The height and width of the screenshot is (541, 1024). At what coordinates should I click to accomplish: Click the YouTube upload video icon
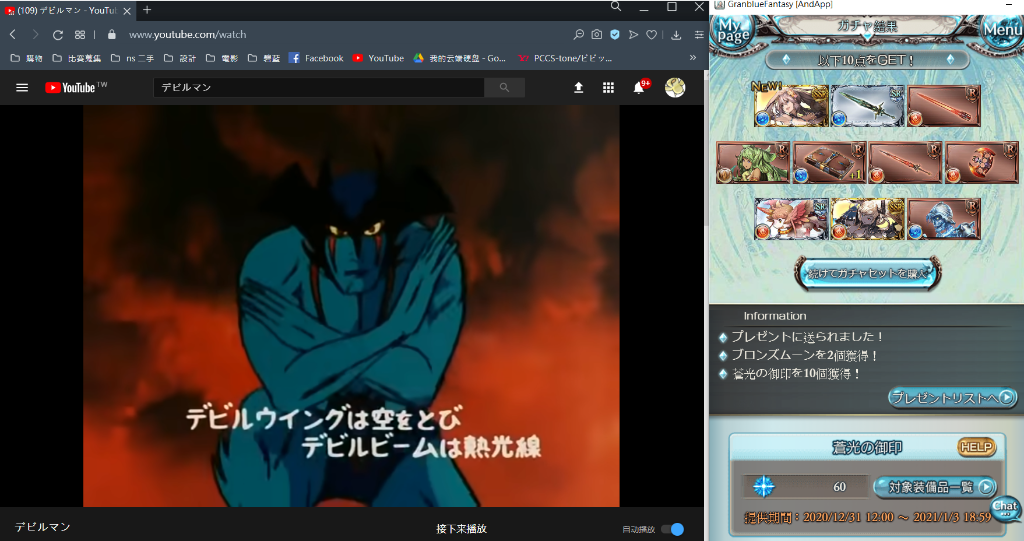point(579,88)
